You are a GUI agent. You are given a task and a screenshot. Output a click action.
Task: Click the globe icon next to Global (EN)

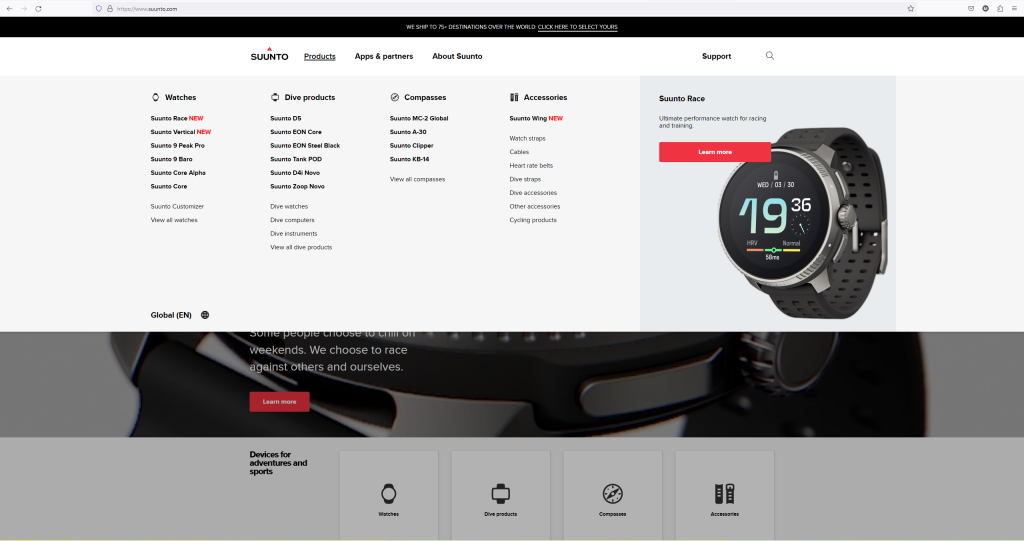[205, 315]
